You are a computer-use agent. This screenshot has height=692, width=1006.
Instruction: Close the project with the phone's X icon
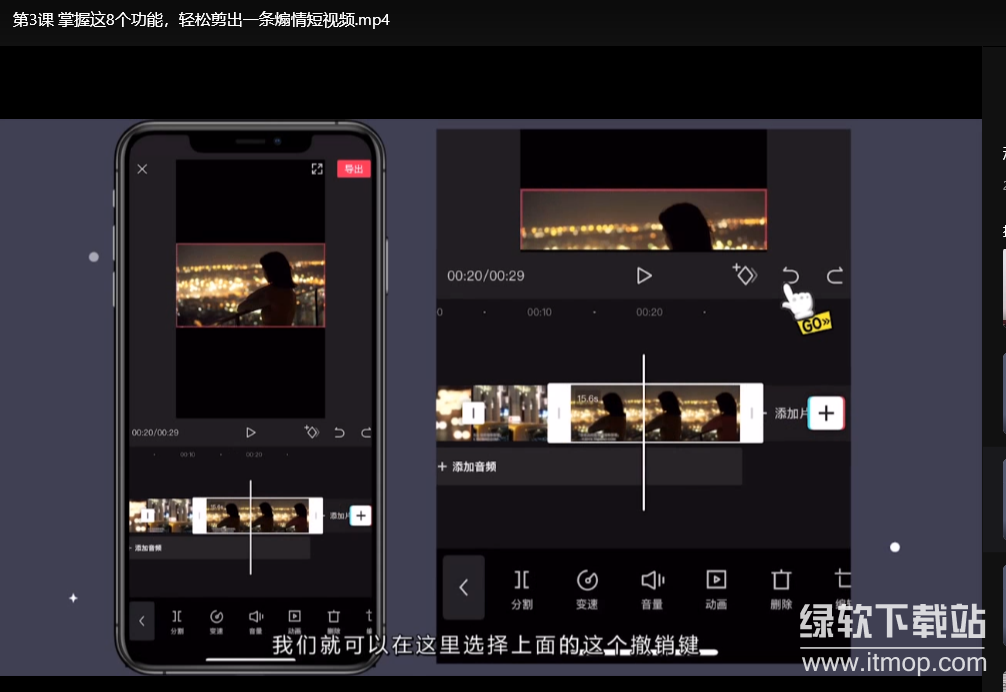(x=142, y=169)
